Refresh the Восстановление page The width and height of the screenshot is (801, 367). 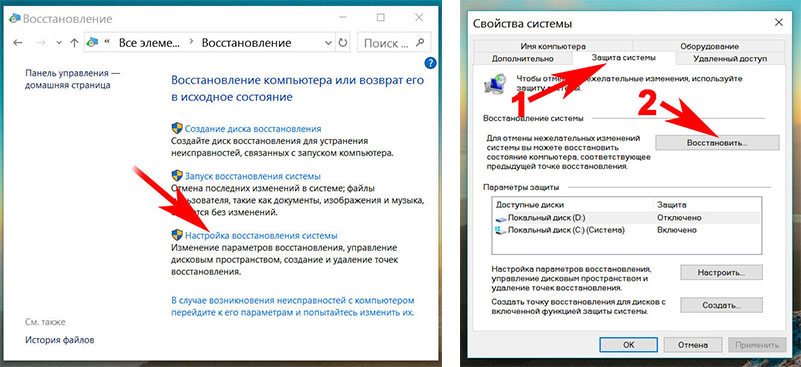tap(343, 43)
